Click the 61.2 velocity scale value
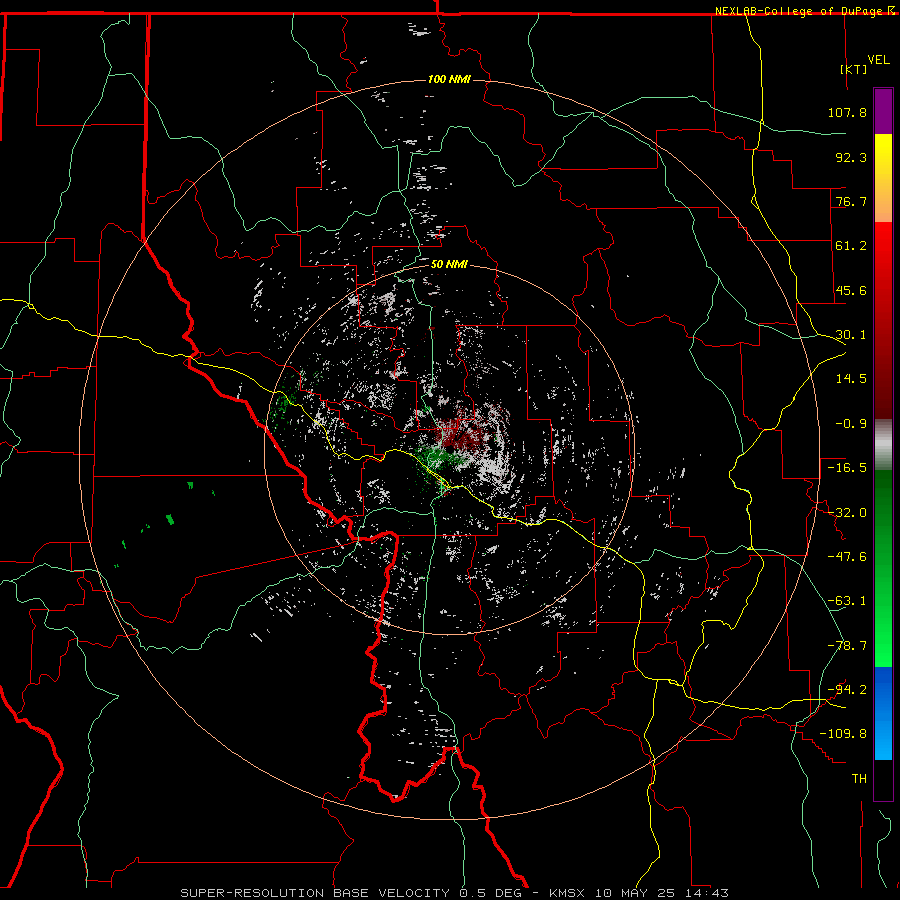 click(x=851, y=246)
